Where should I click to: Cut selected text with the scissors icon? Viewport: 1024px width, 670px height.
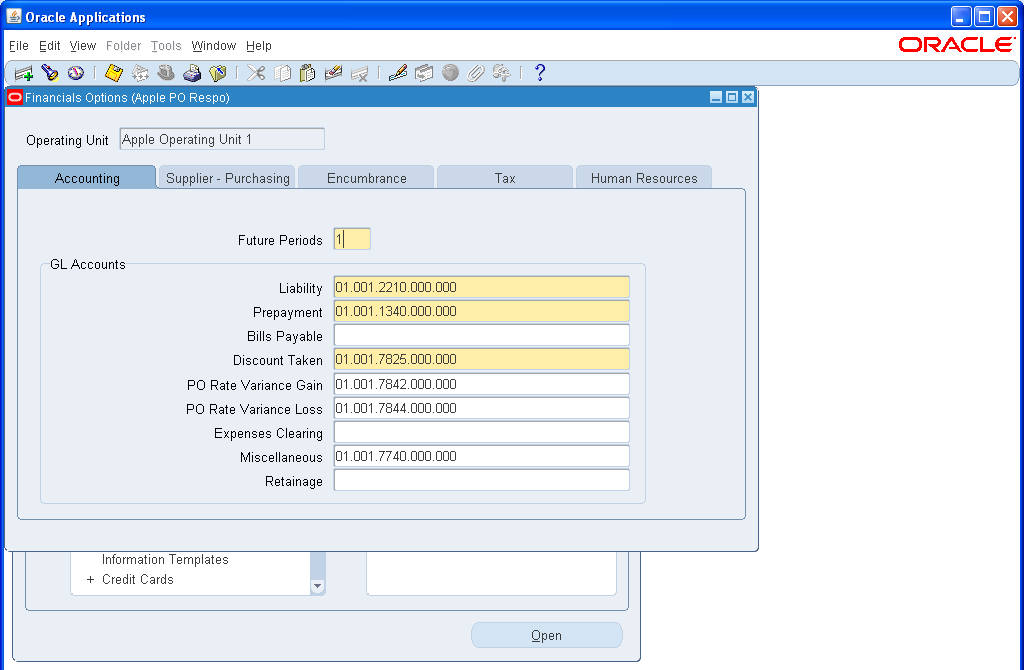tap(255, 72)
